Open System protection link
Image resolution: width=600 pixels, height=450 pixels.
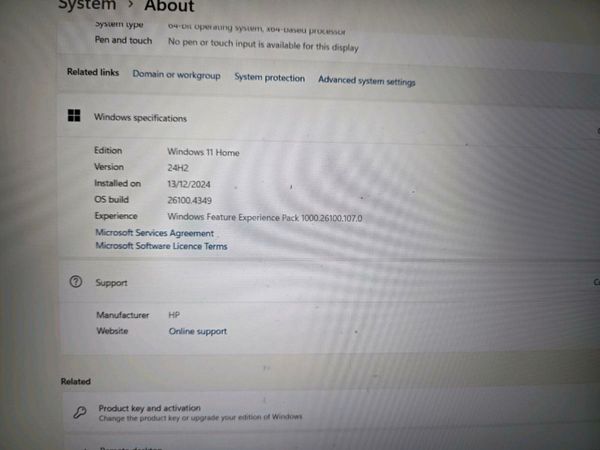tap(270, 78)
